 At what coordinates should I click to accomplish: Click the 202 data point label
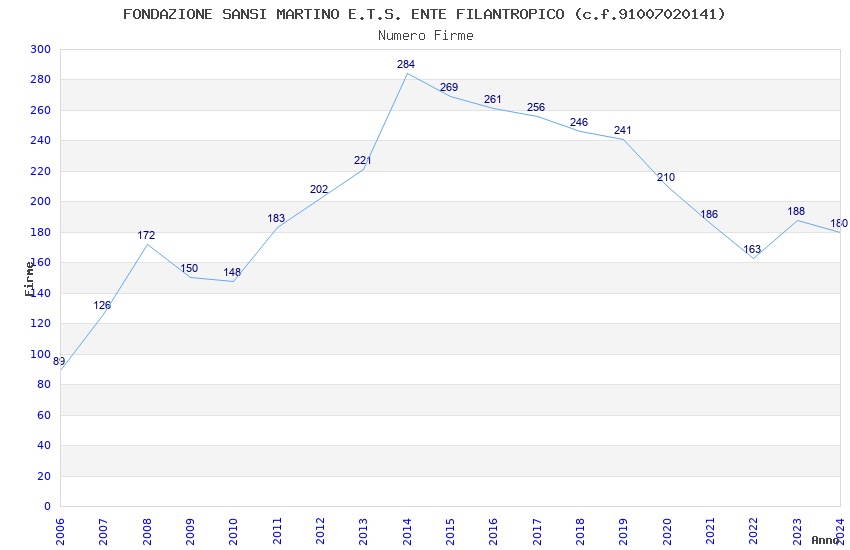pyautogui.click(x=319, y=189)
